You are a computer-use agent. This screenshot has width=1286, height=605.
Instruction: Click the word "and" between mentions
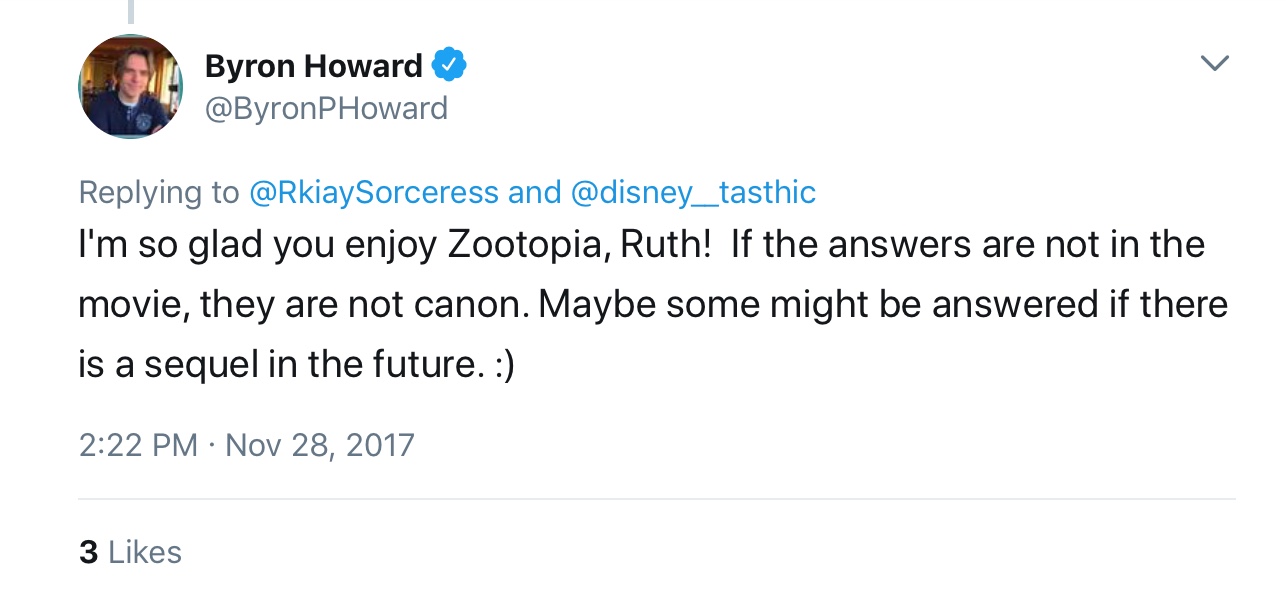pyautogui.click(x=534, y=192)
